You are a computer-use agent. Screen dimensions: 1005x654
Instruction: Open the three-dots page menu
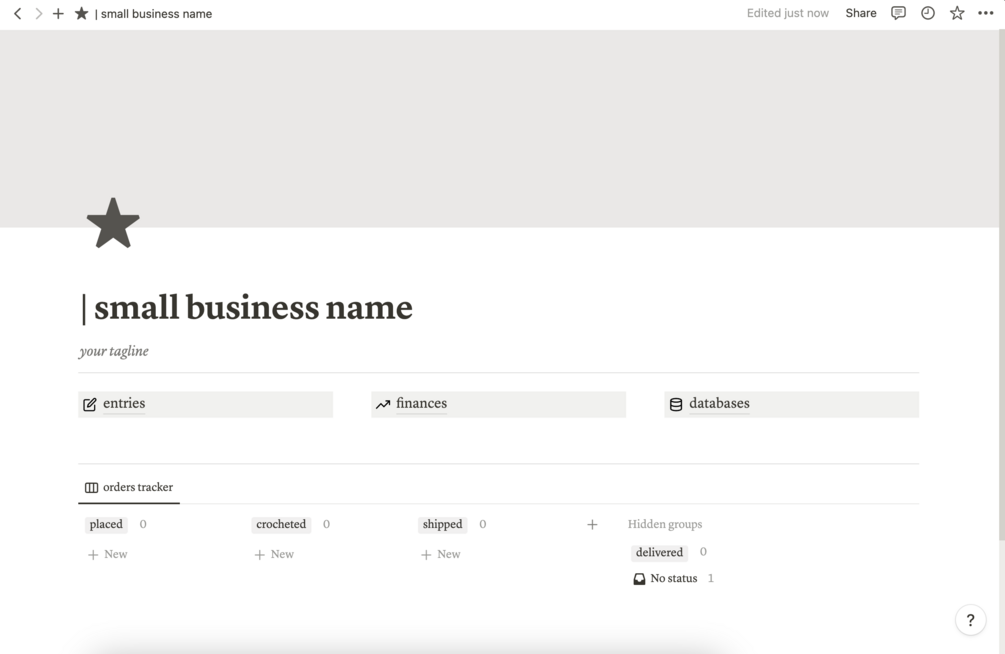(x=986, y=13)
